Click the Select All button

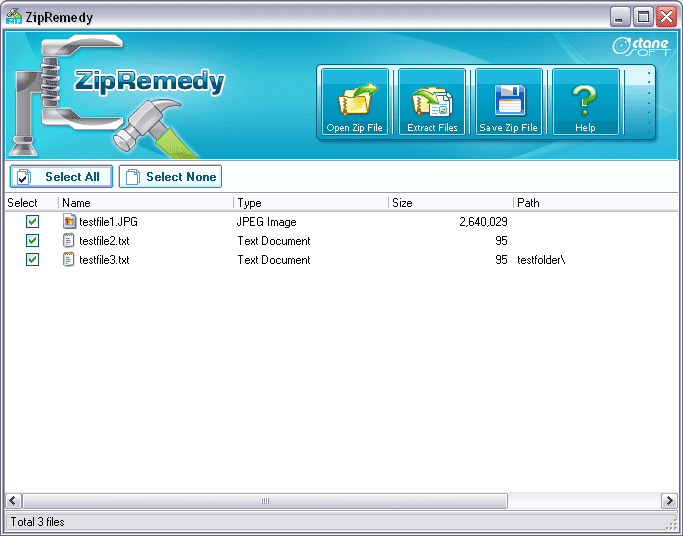tap(61, 176)
